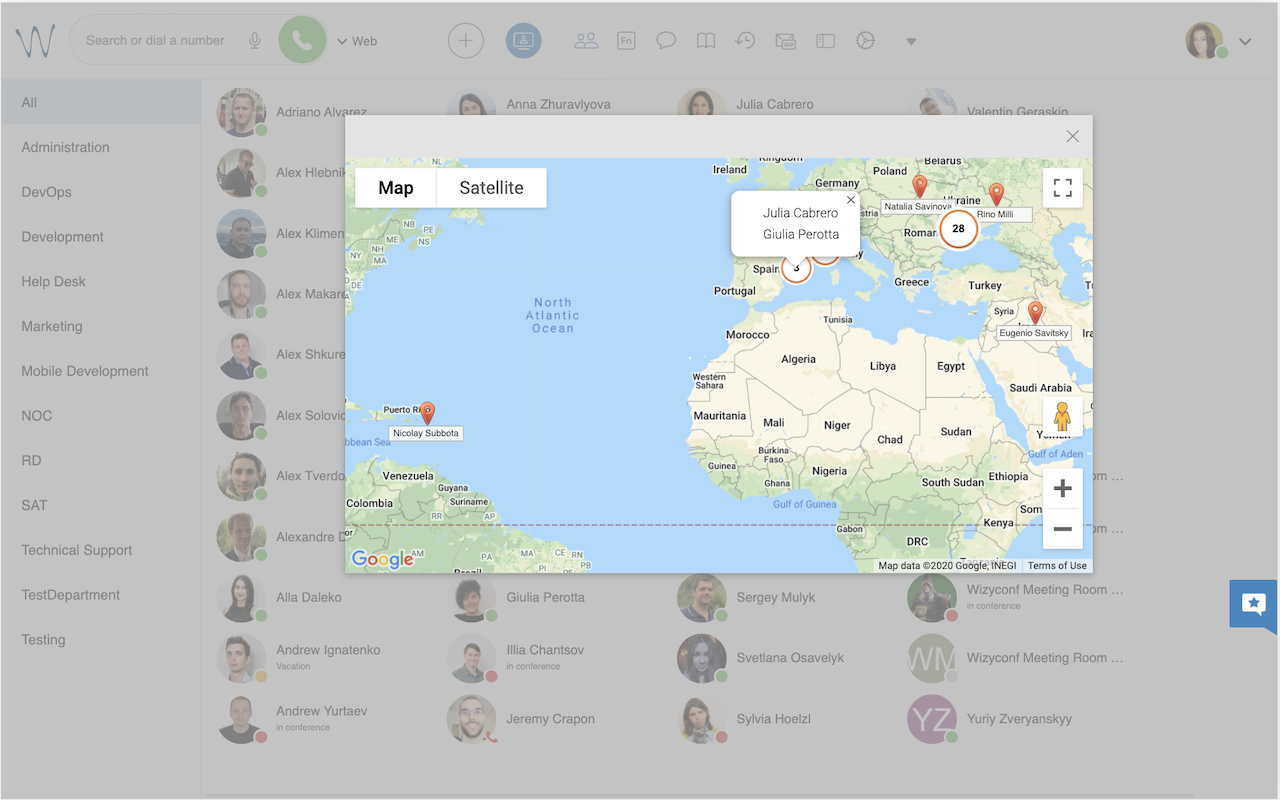Select Technical Support department
This screenshot has width=1280, height=800.
[77, 550]
